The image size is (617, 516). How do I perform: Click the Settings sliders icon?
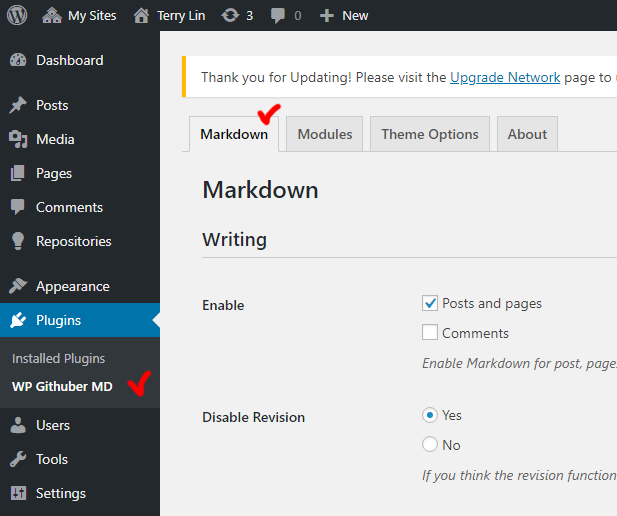click(x=18, y=493)
